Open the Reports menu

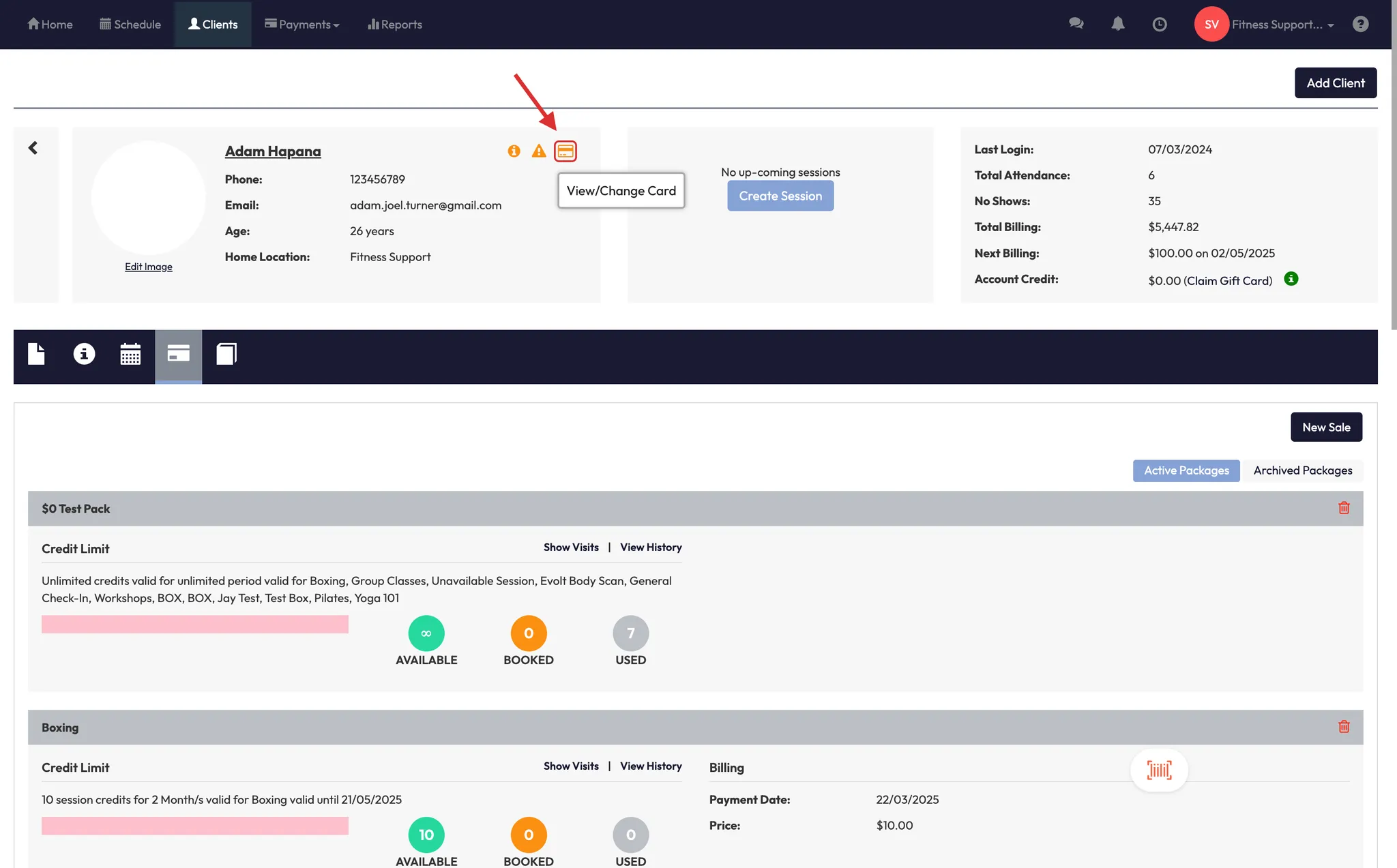[395, 25]
